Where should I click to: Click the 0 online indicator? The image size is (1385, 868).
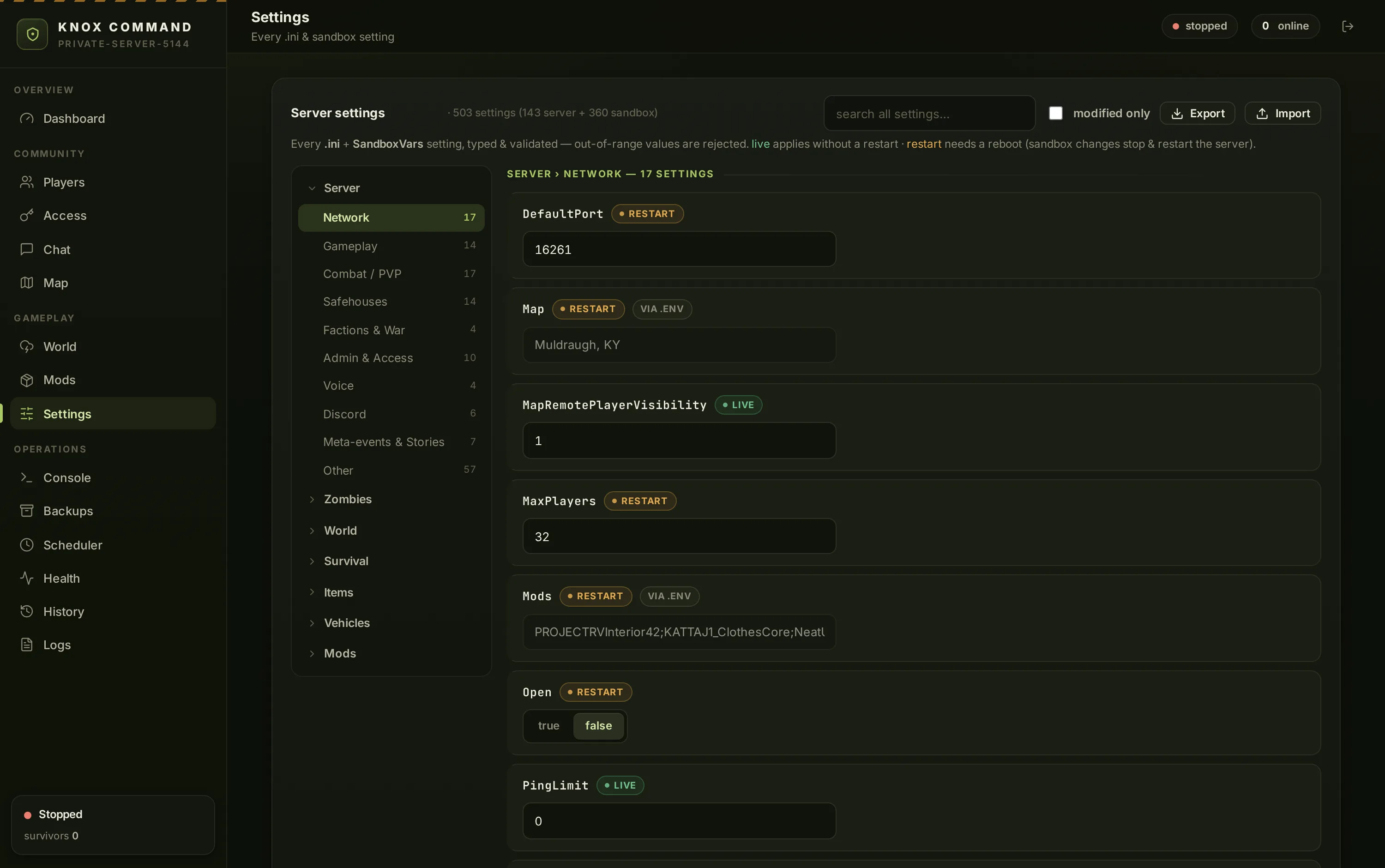(1285, 26)
